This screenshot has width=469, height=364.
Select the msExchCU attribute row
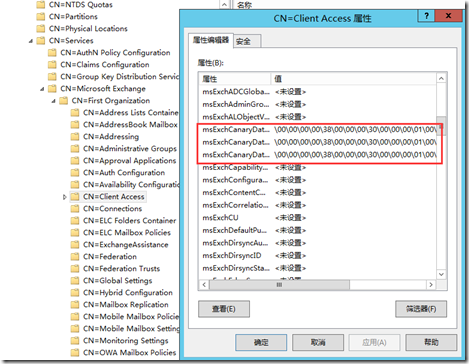[318, 218]
